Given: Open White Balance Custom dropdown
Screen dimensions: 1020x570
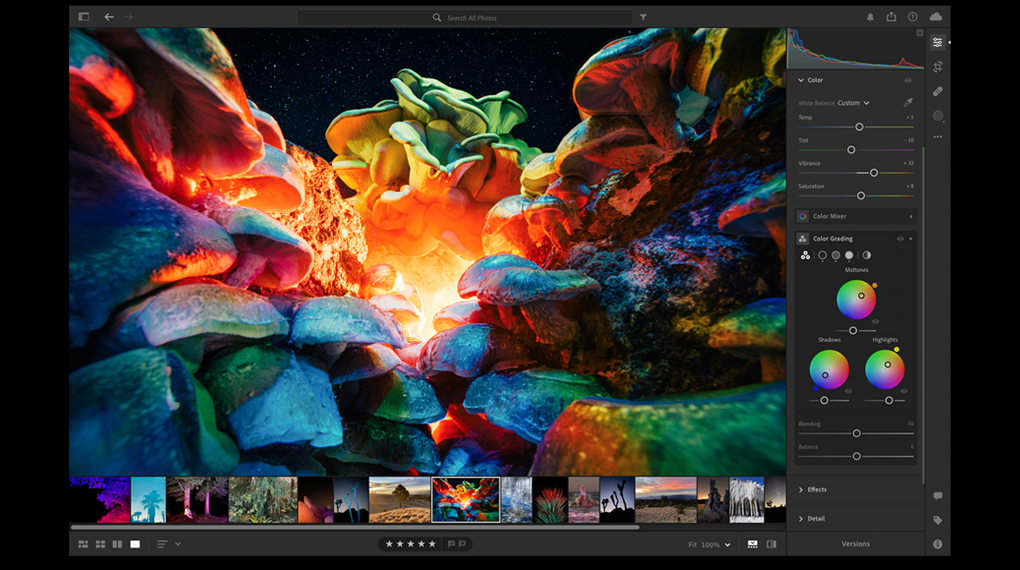Looking at the screenshot, I should tap(853, 103).
